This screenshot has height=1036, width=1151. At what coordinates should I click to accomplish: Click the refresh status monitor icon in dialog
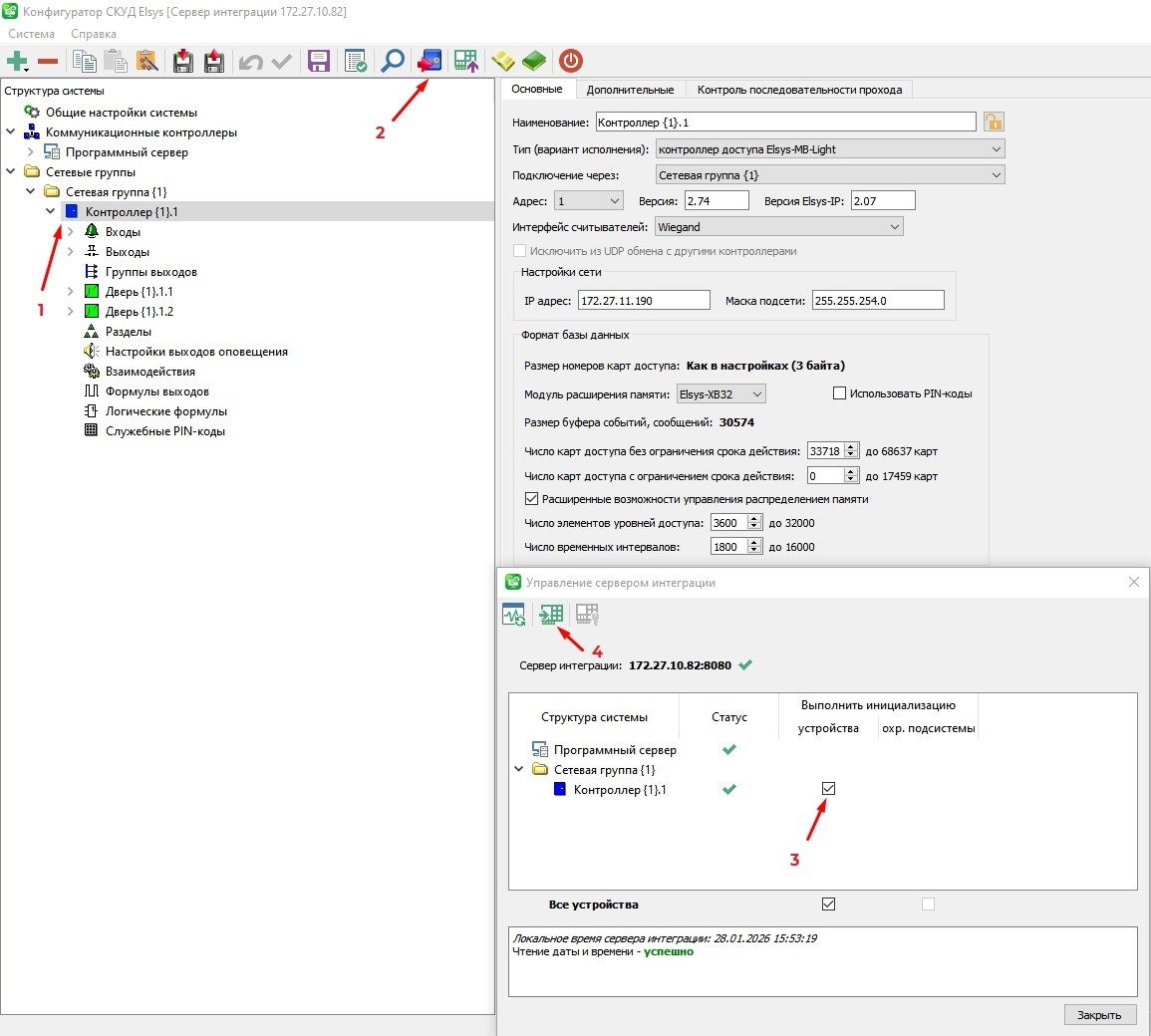click(514, 615)
